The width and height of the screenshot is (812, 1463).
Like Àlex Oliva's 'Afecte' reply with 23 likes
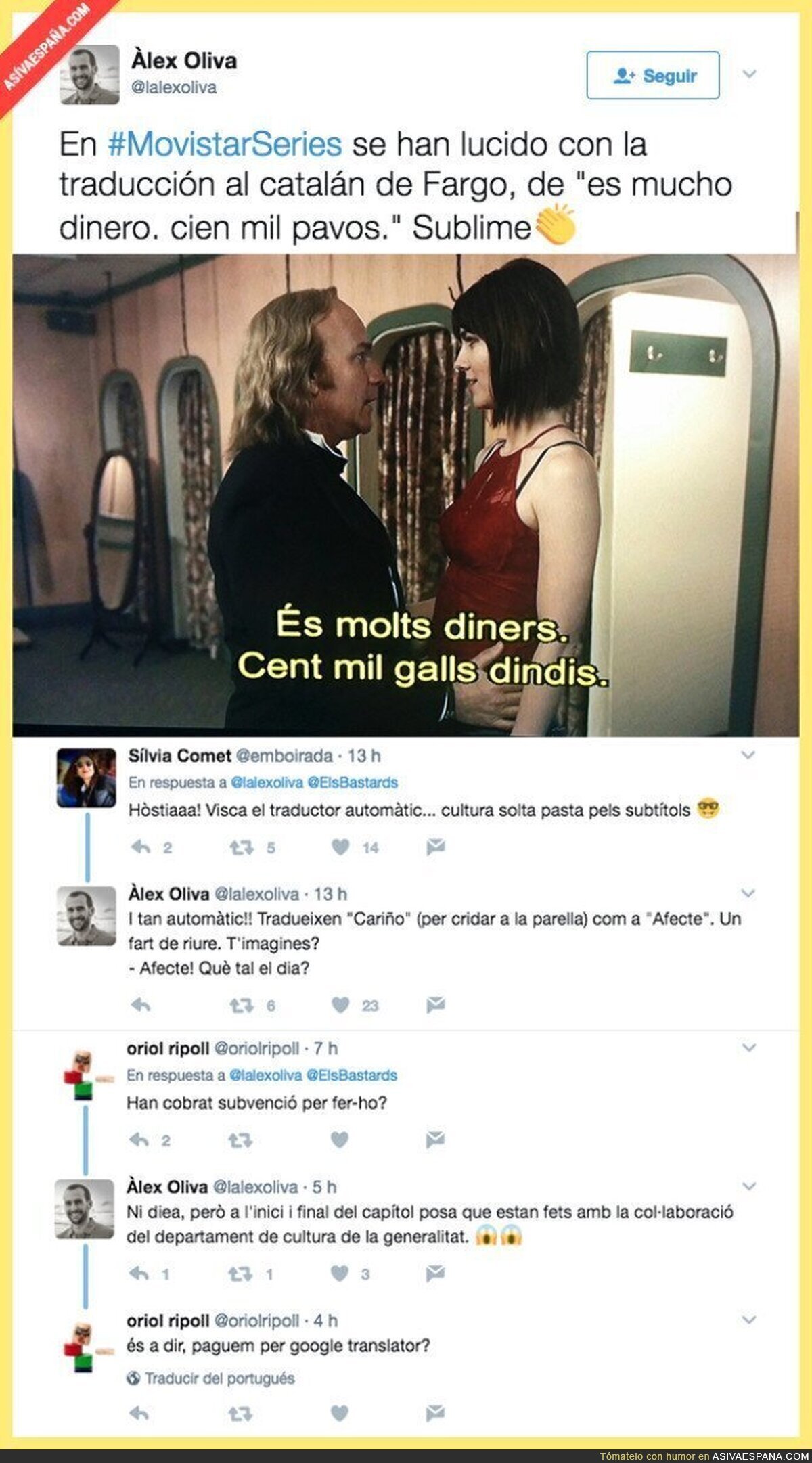340,1005
